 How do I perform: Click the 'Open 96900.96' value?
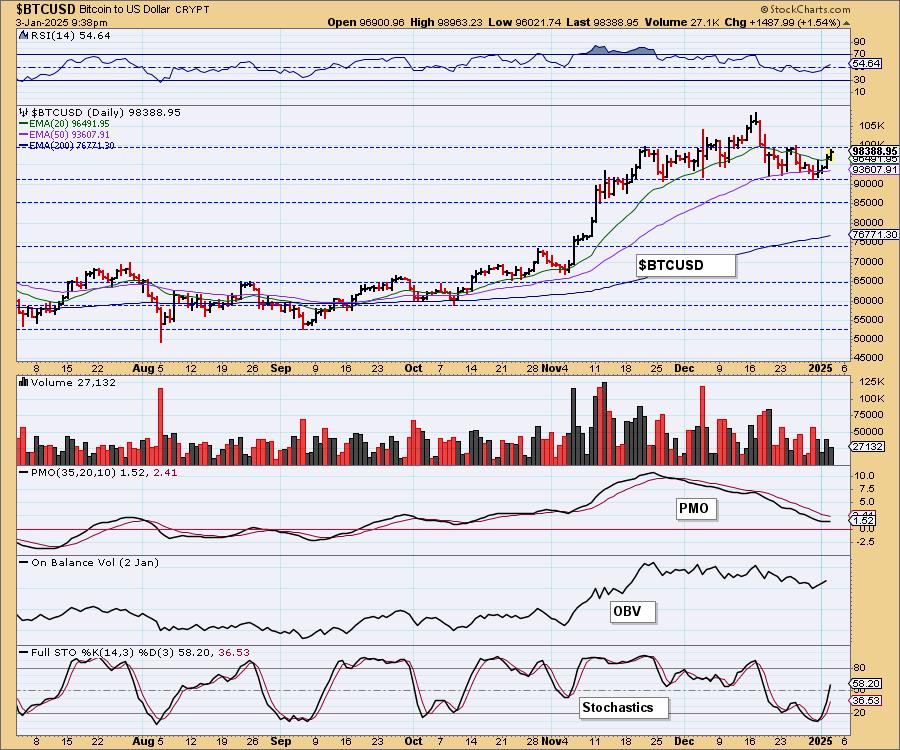point(366,22)
